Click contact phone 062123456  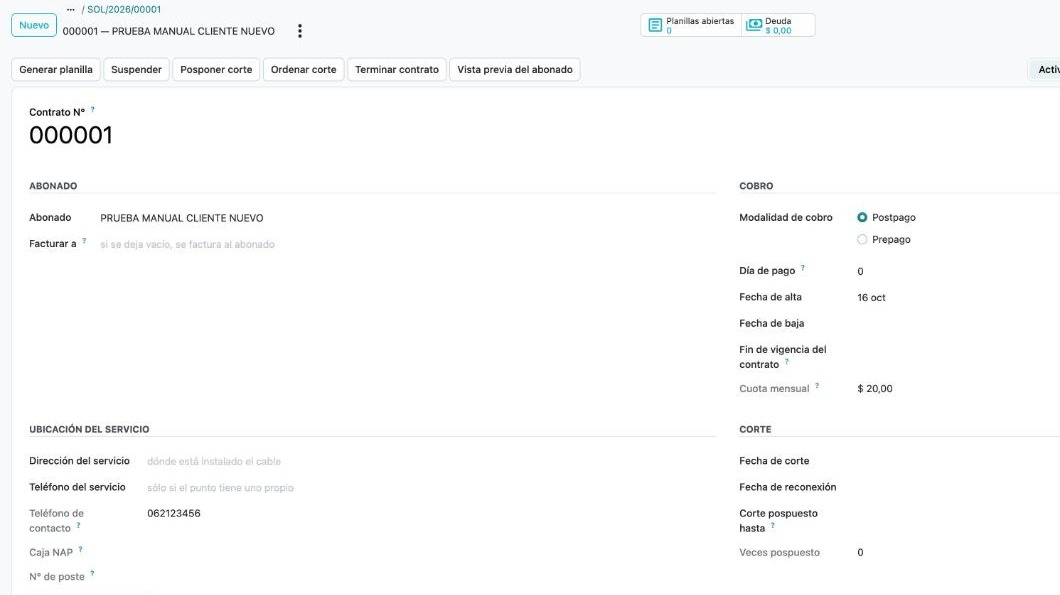pos(174,513)
